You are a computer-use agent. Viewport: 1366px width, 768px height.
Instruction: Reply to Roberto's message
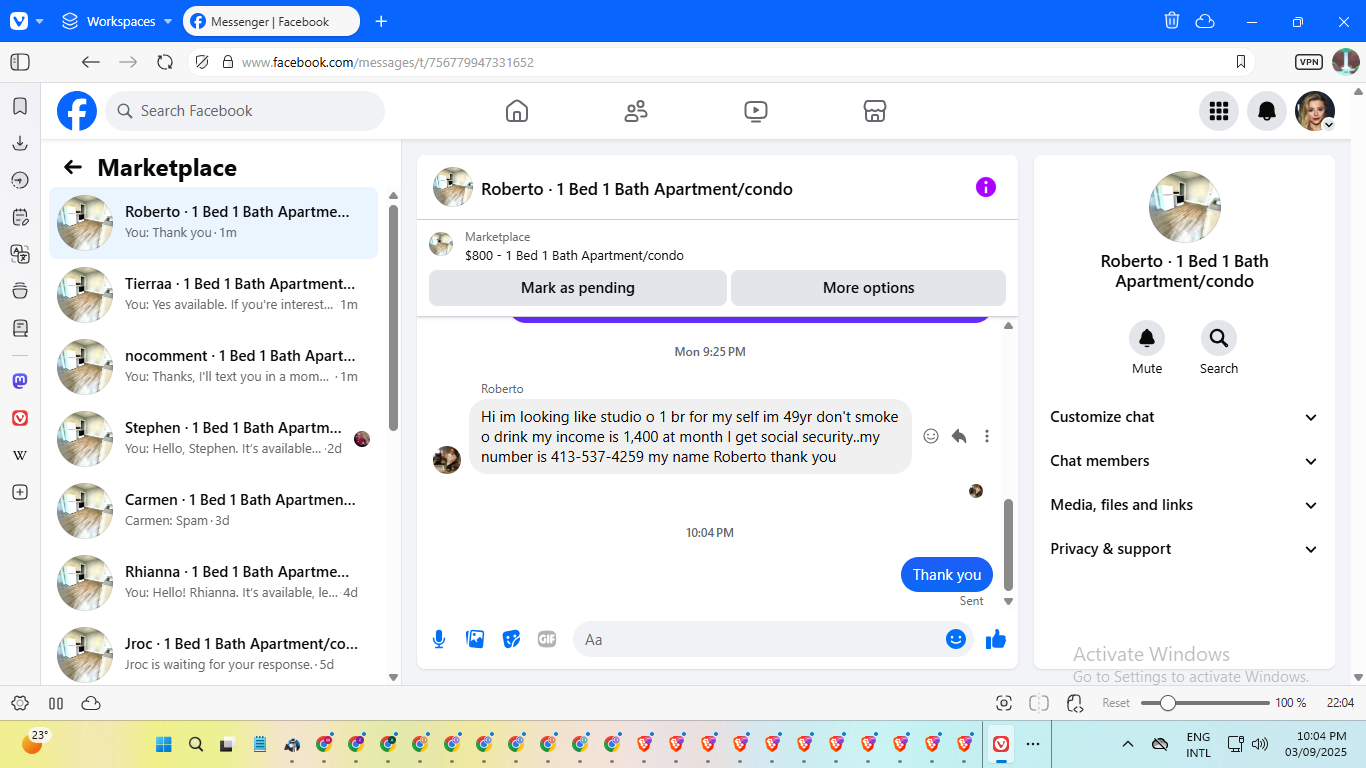point(959,436)
